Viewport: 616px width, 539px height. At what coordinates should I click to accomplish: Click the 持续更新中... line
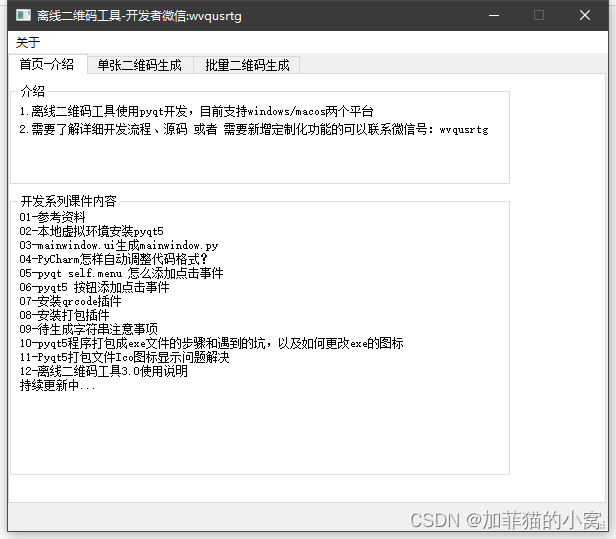tap(57, 385)
